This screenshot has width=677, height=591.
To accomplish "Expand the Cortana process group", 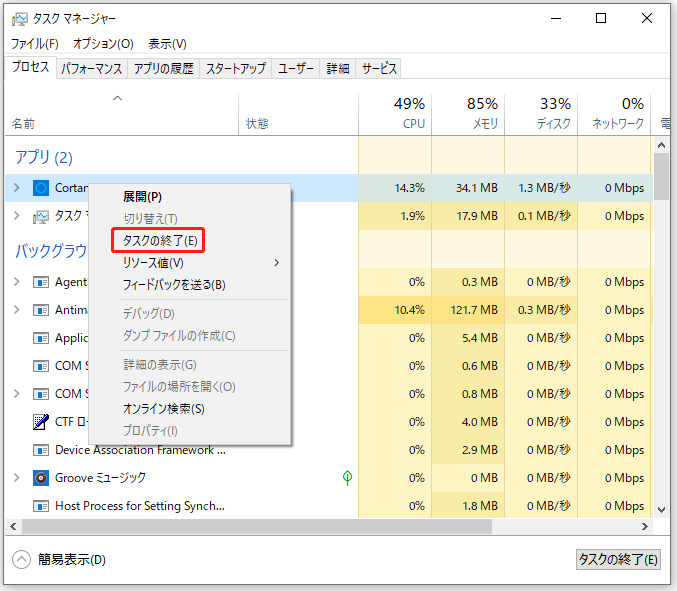I will coord(17,188).
